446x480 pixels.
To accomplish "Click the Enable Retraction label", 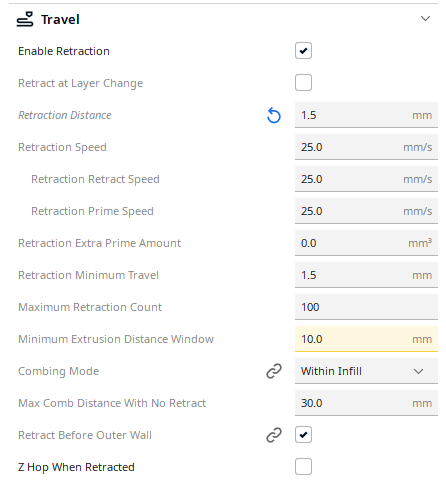I will click(64, 51).
